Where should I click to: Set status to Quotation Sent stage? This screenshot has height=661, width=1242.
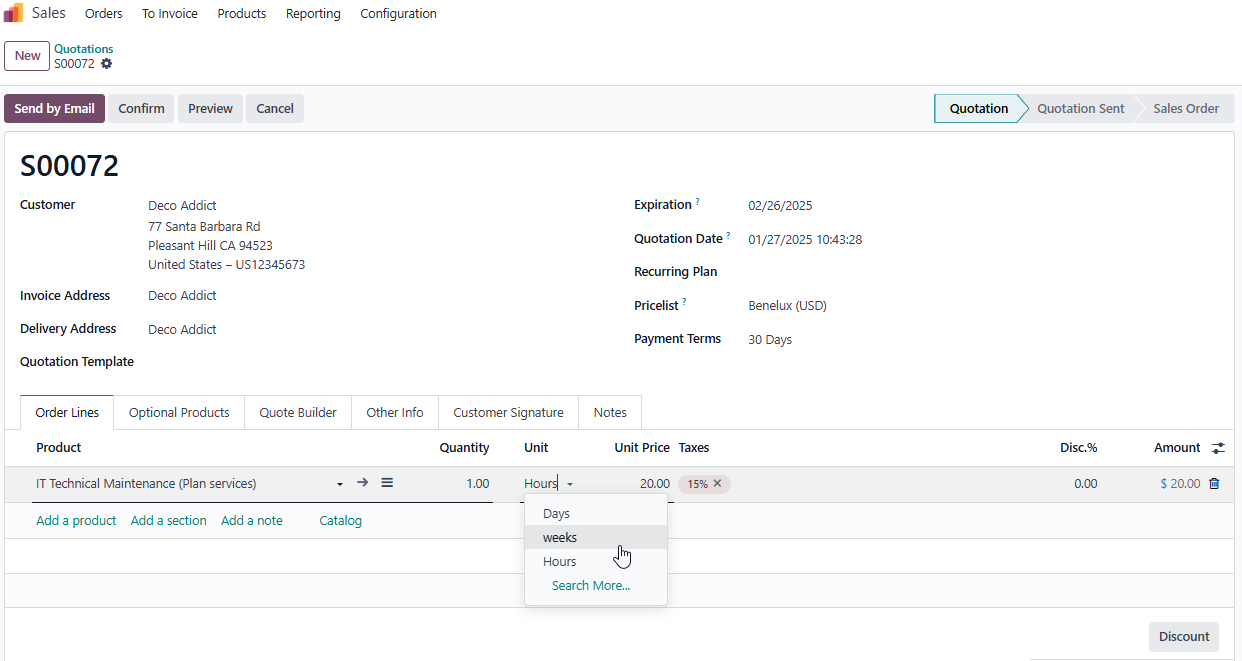coord(1080,109)
